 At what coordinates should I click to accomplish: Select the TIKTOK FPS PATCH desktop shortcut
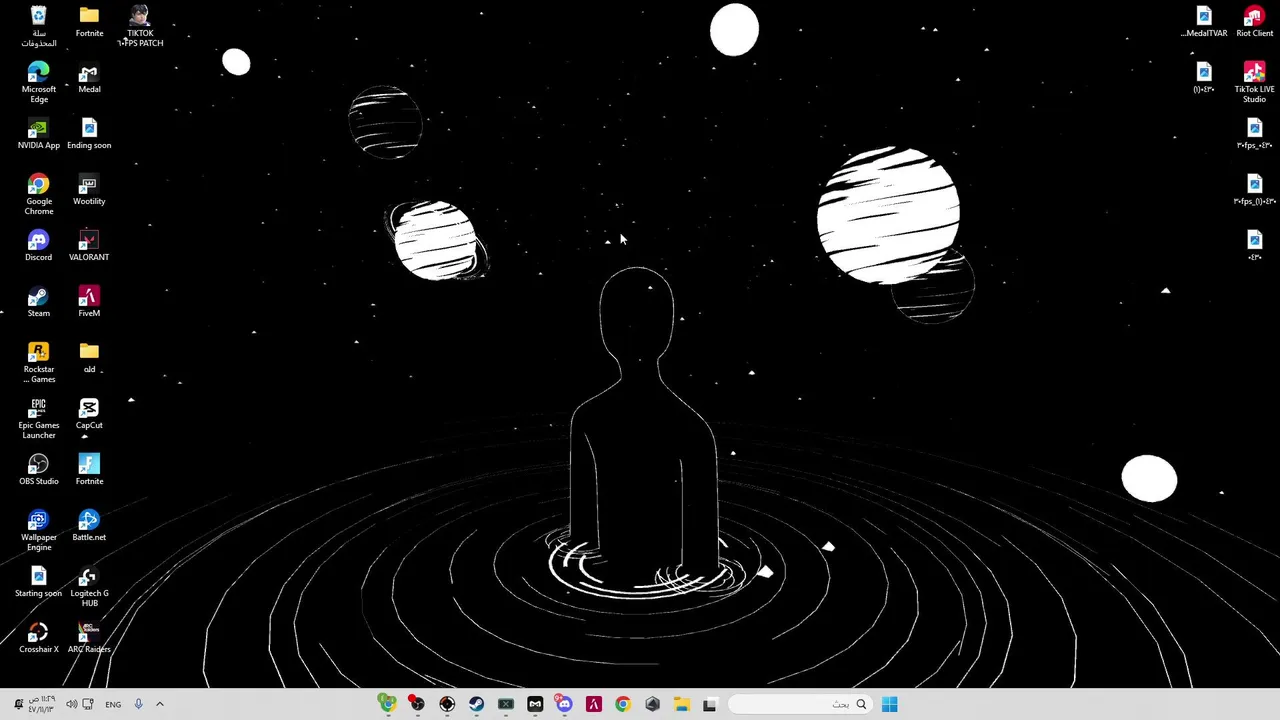[x=140, y=26]
